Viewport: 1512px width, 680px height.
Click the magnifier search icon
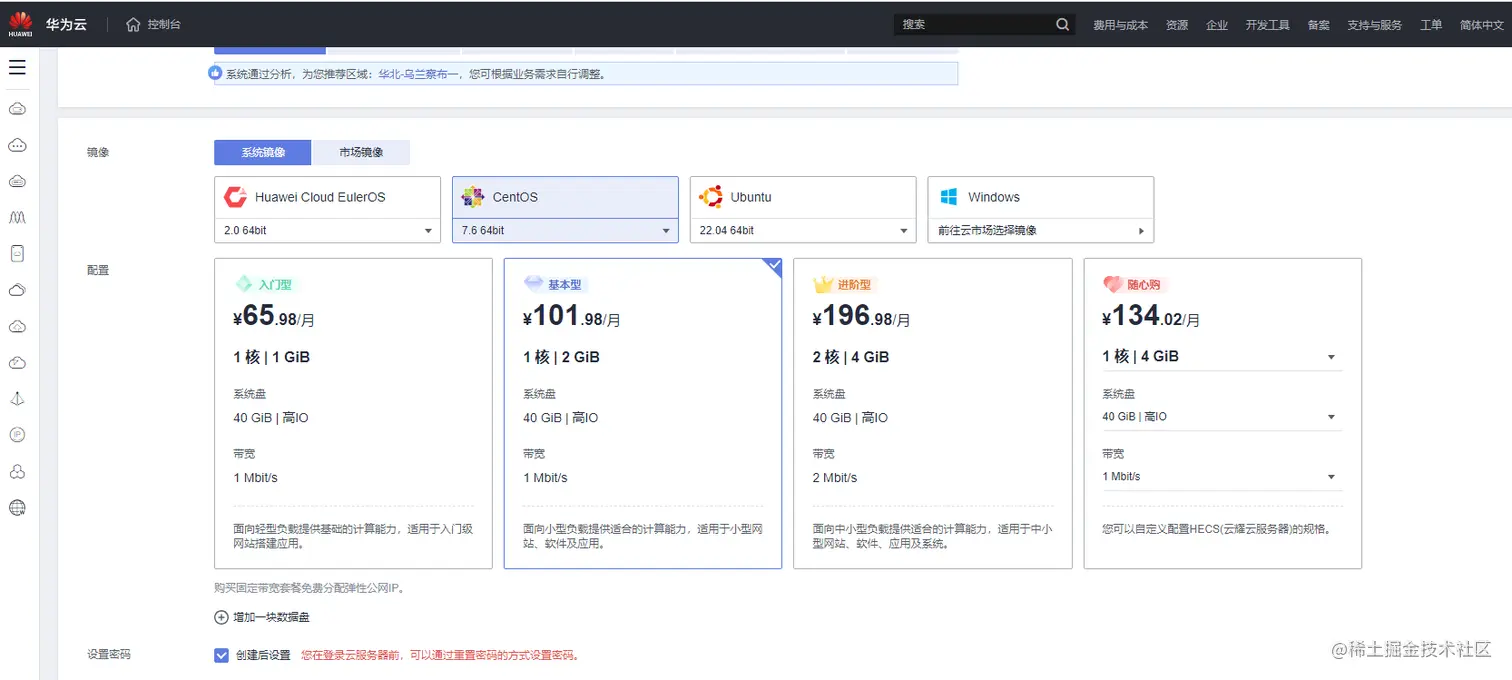1063,24
